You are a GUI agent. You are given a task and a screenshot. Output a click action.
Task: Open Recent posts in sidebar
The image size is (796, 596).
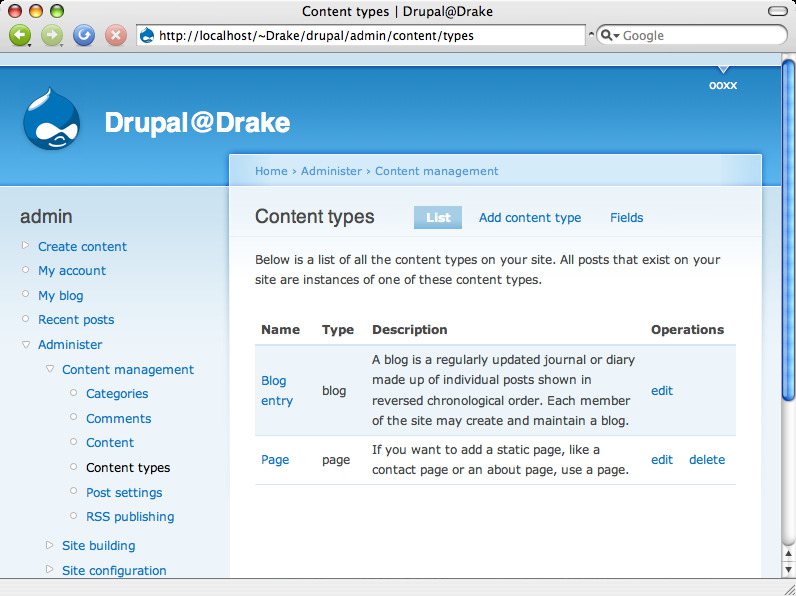pos(76,320)
